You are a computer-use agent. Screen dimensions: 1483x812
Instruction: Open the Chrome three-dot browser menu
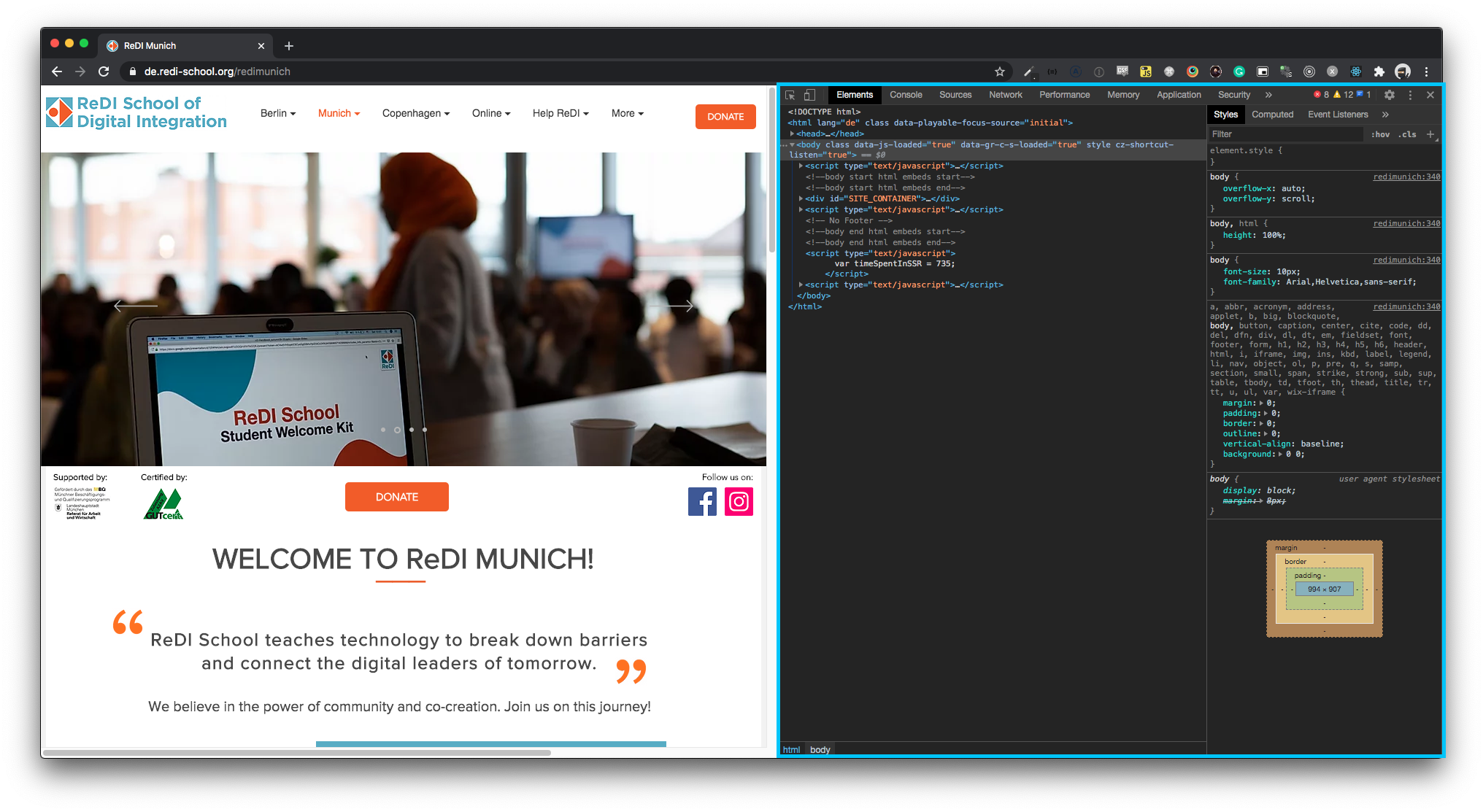[1426, 71]
